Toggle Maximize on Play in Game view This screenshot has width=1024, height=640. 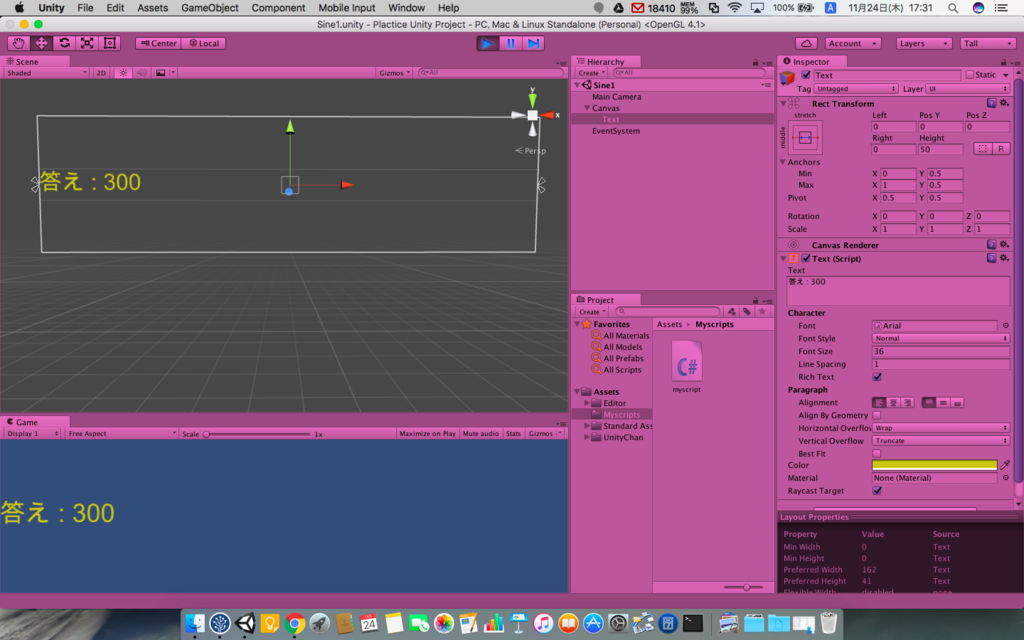click(x=427, y=434)
